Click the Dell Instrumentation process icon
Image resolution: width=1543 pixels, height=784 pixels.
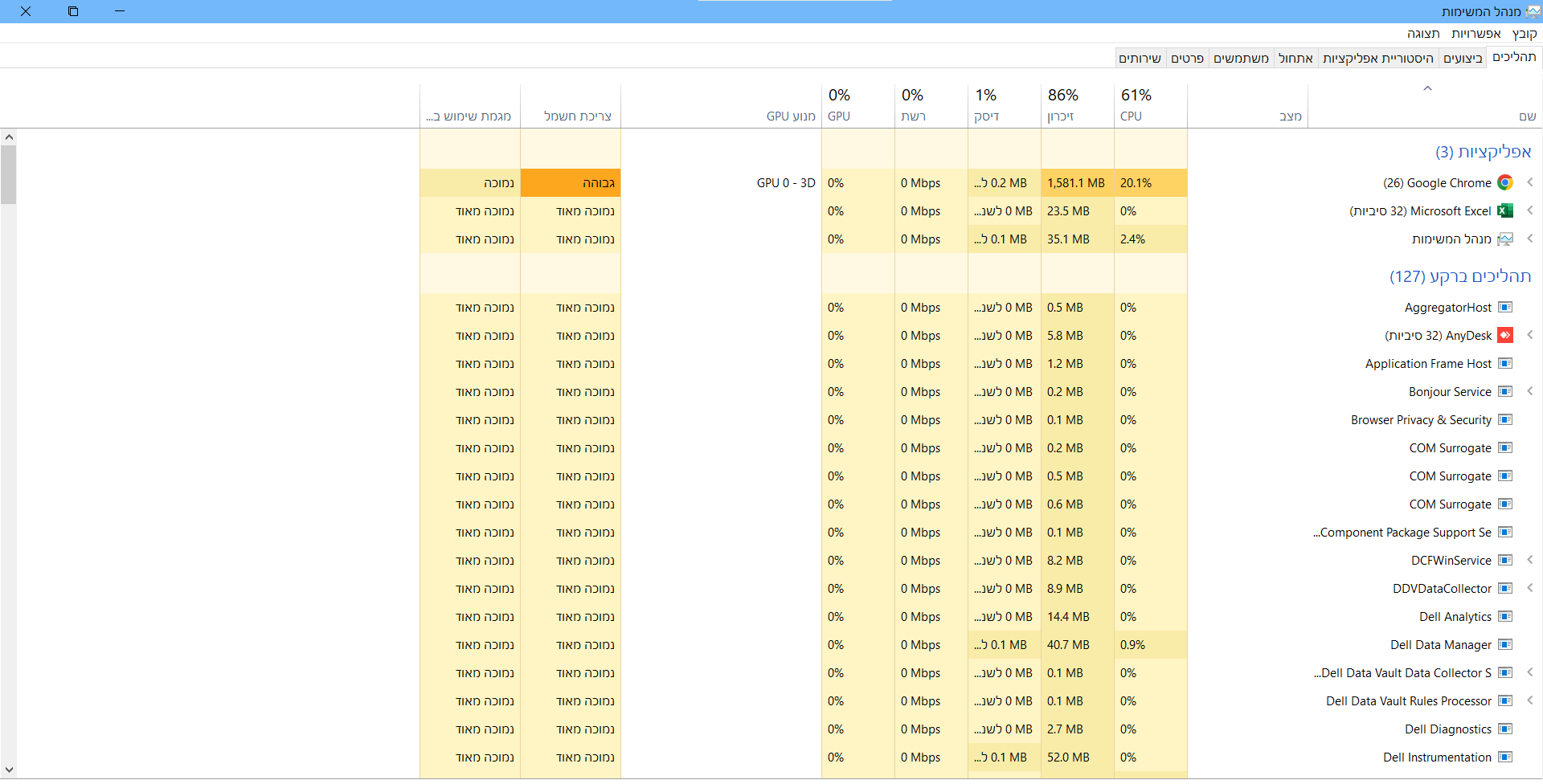1505,757
